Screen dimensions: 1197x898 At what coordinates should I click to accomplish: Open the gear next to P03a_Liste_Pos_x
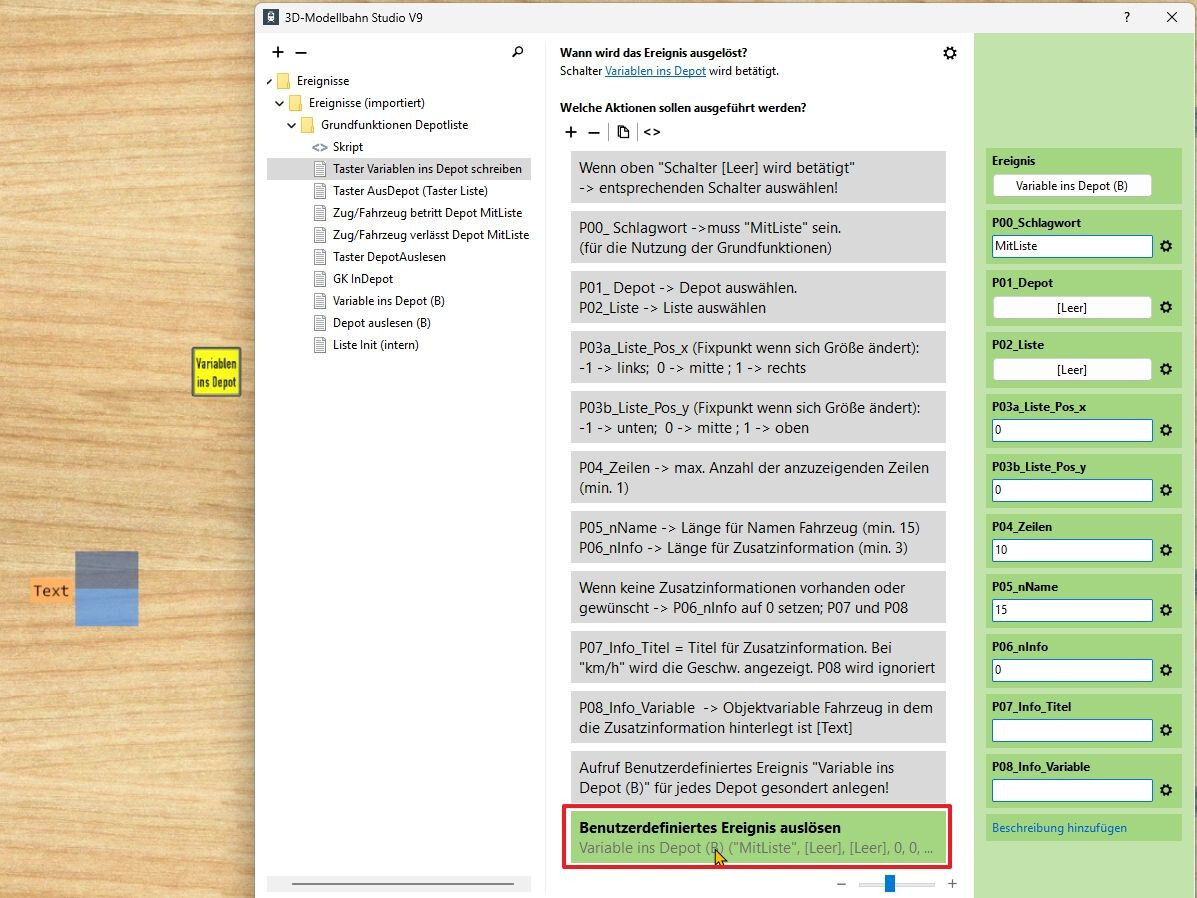1166,430
